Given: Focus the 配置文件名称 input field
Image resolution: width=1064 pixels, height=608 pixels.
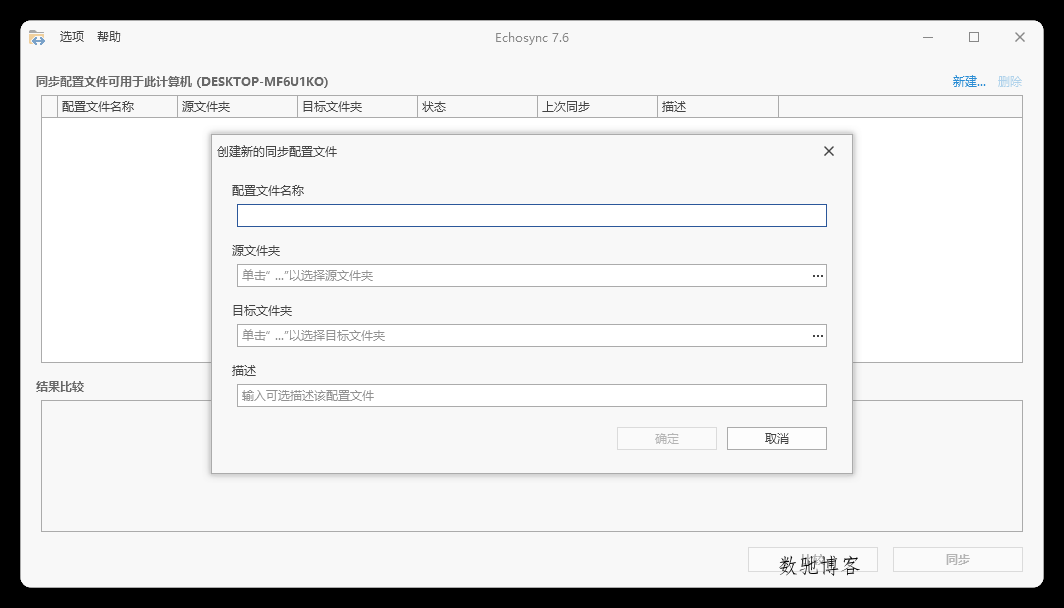Looking at the screenshot, I should pyautogui.click(x=531, y=216).
